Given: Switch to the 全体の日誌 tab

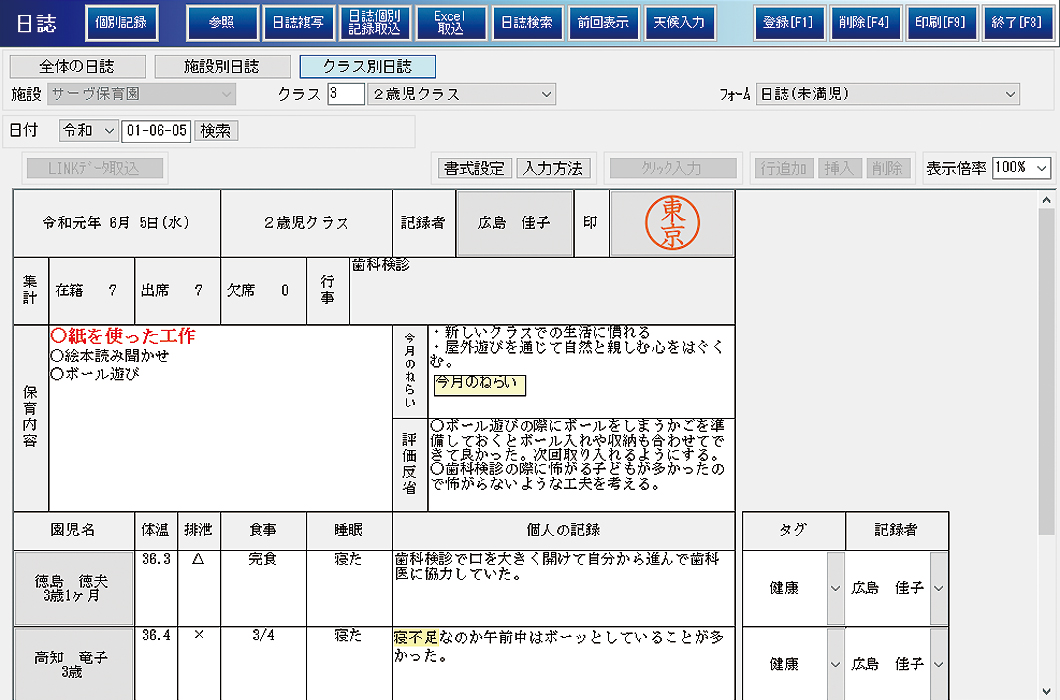Looking at the screenshot, I should tap(76, 67).
